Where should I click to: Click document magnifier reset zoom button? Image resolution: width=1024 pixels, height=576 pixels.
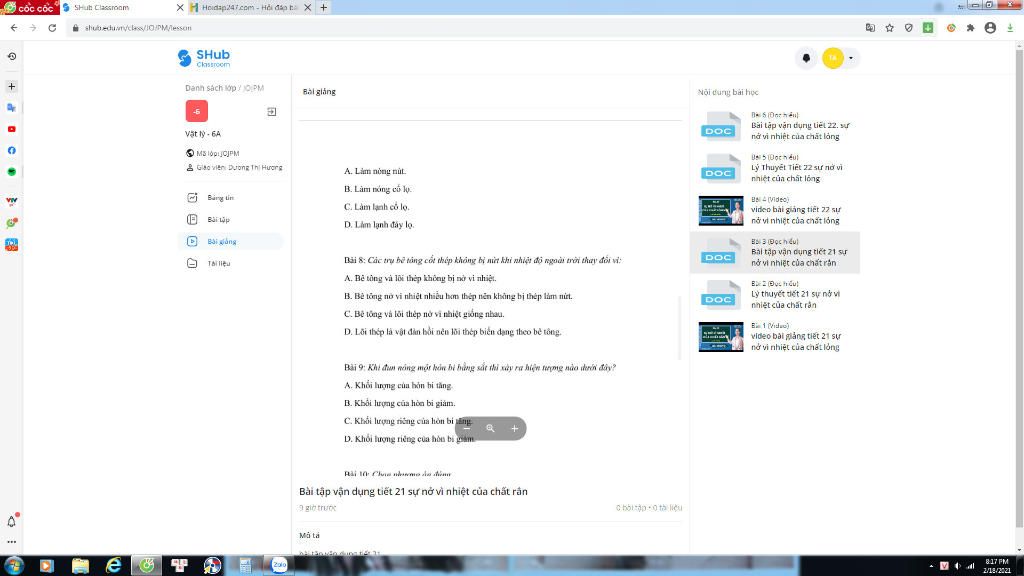click(490, 428)
